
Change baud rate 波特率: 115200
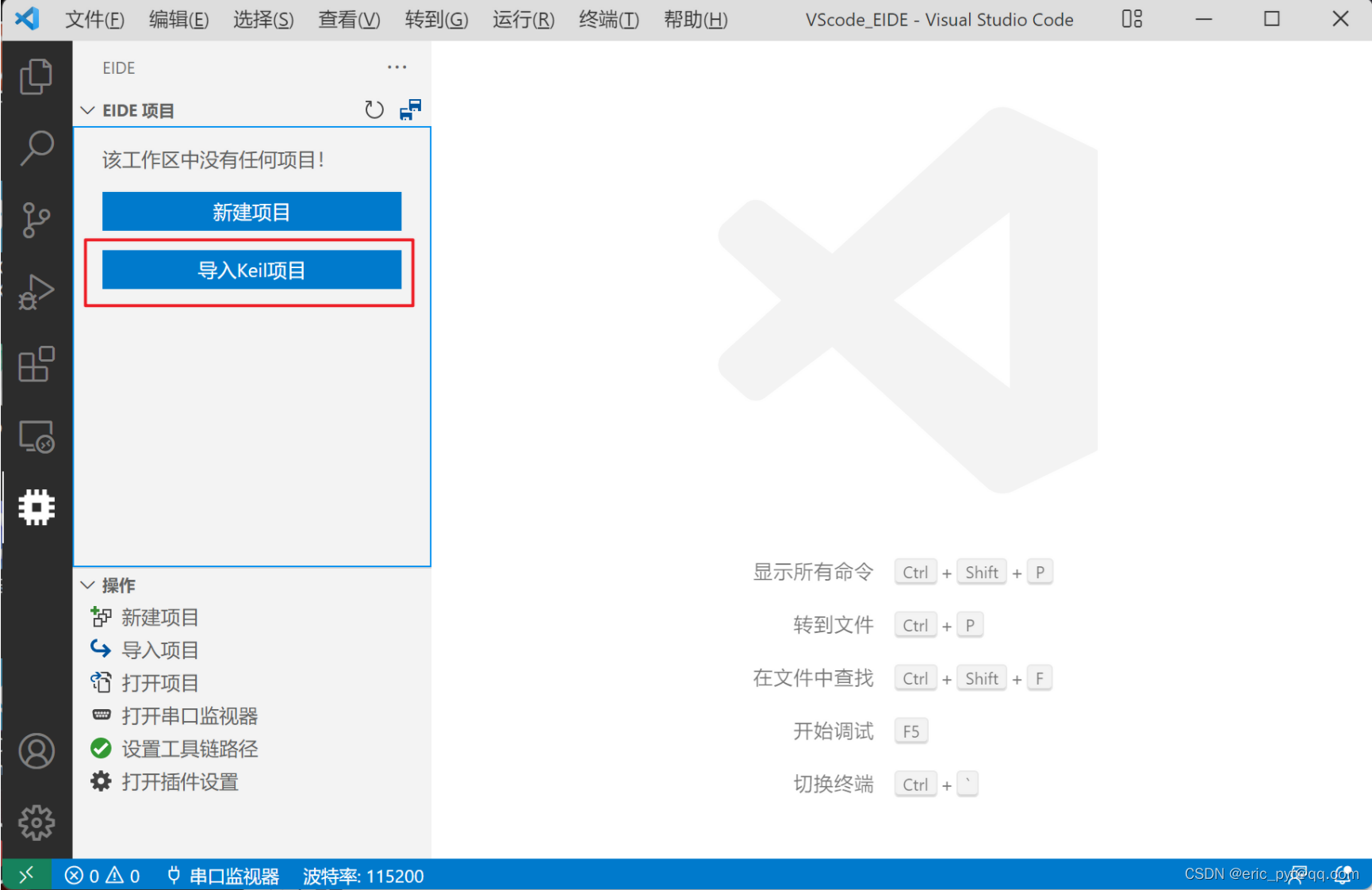click(x=363, y=876)
